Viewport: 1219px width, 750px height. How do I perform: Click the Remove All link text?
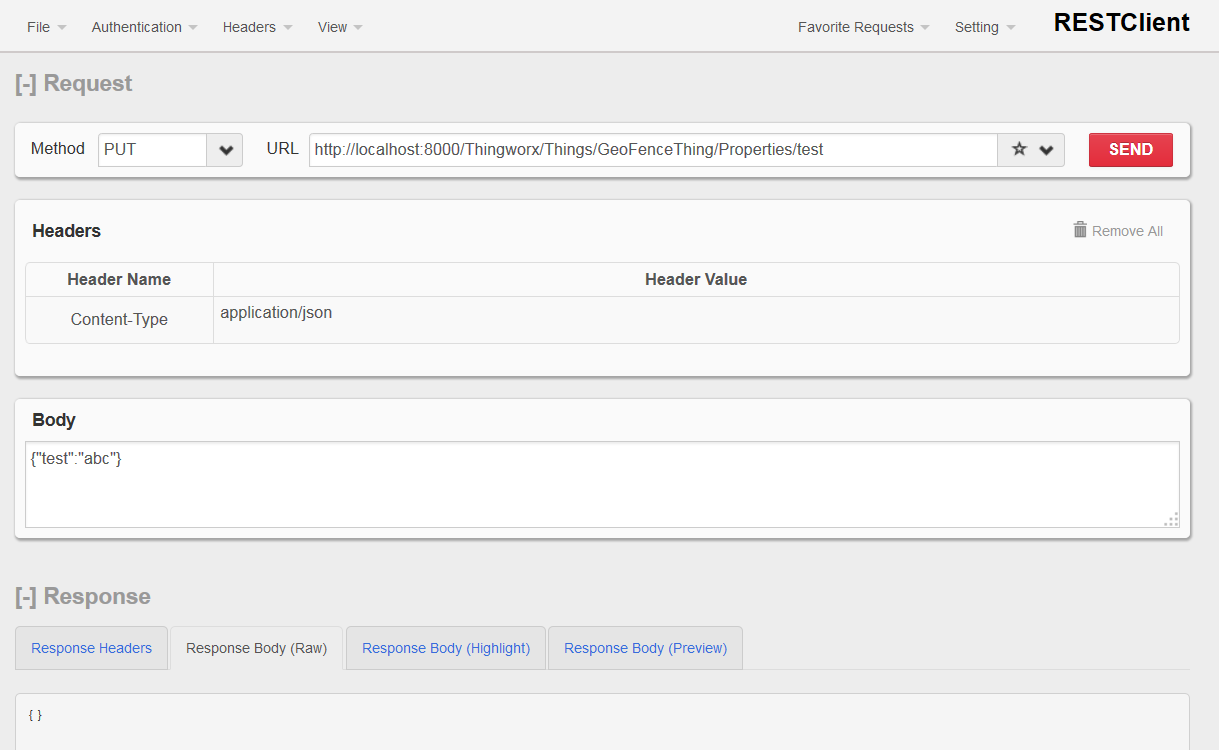coord(1127,231)
